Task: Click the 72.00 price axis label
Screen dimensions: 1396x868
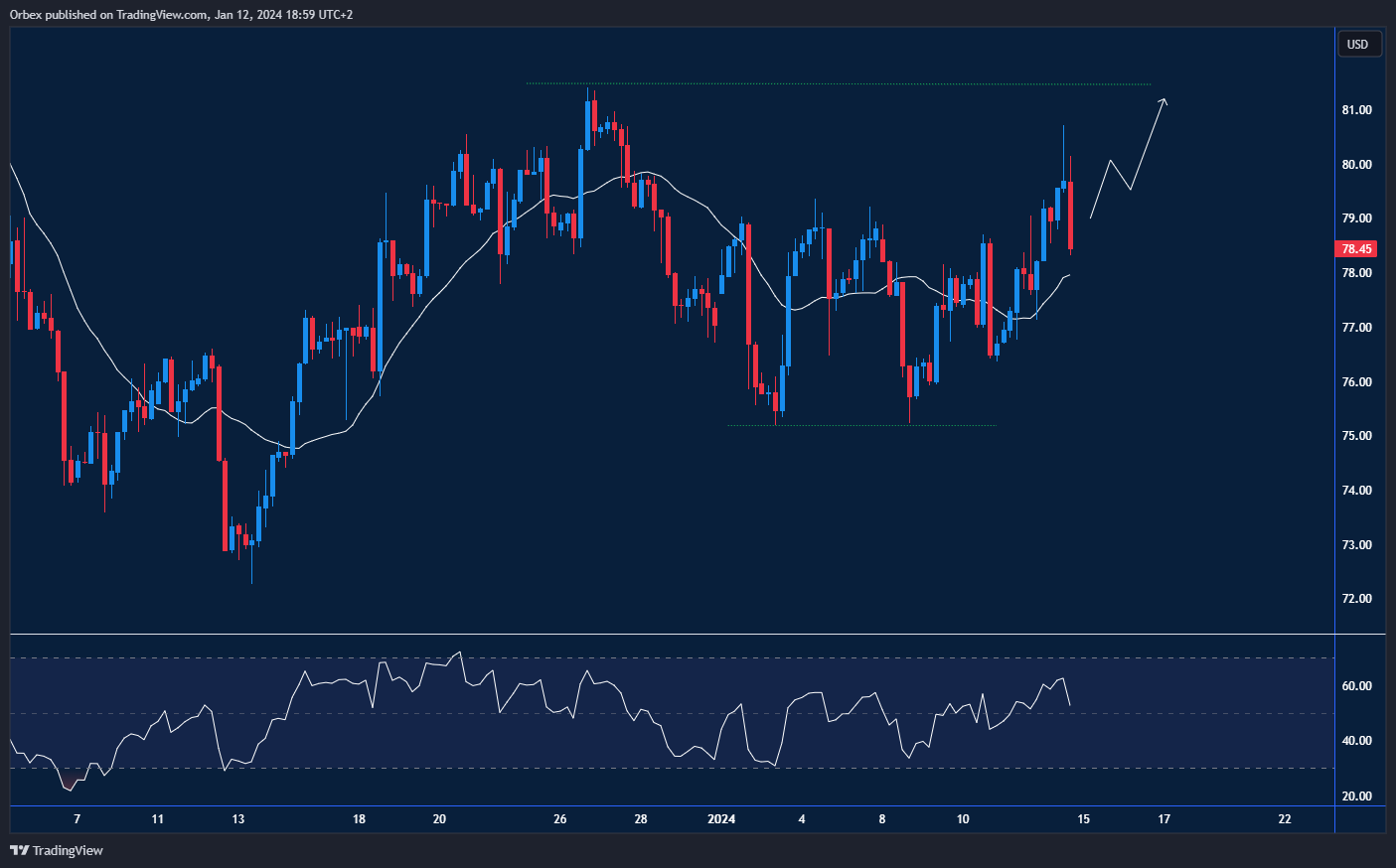Action: click(x=1356, y=599)
